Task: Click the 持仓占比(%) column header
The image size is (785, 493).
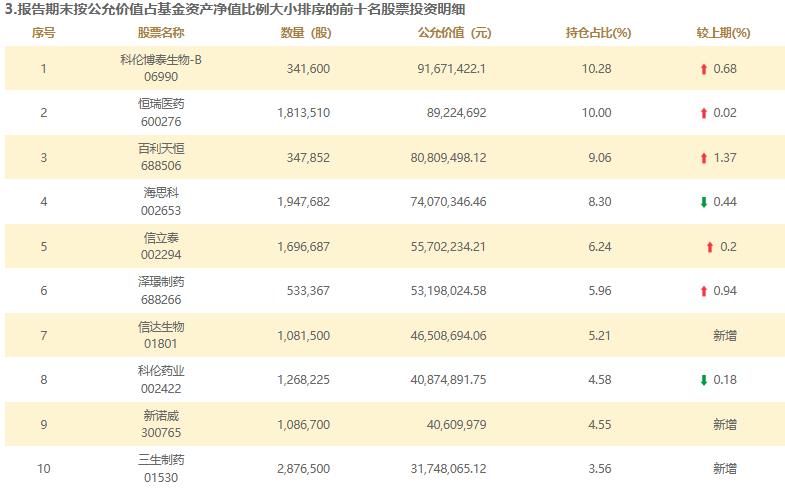Action: (x=597, y=33)
